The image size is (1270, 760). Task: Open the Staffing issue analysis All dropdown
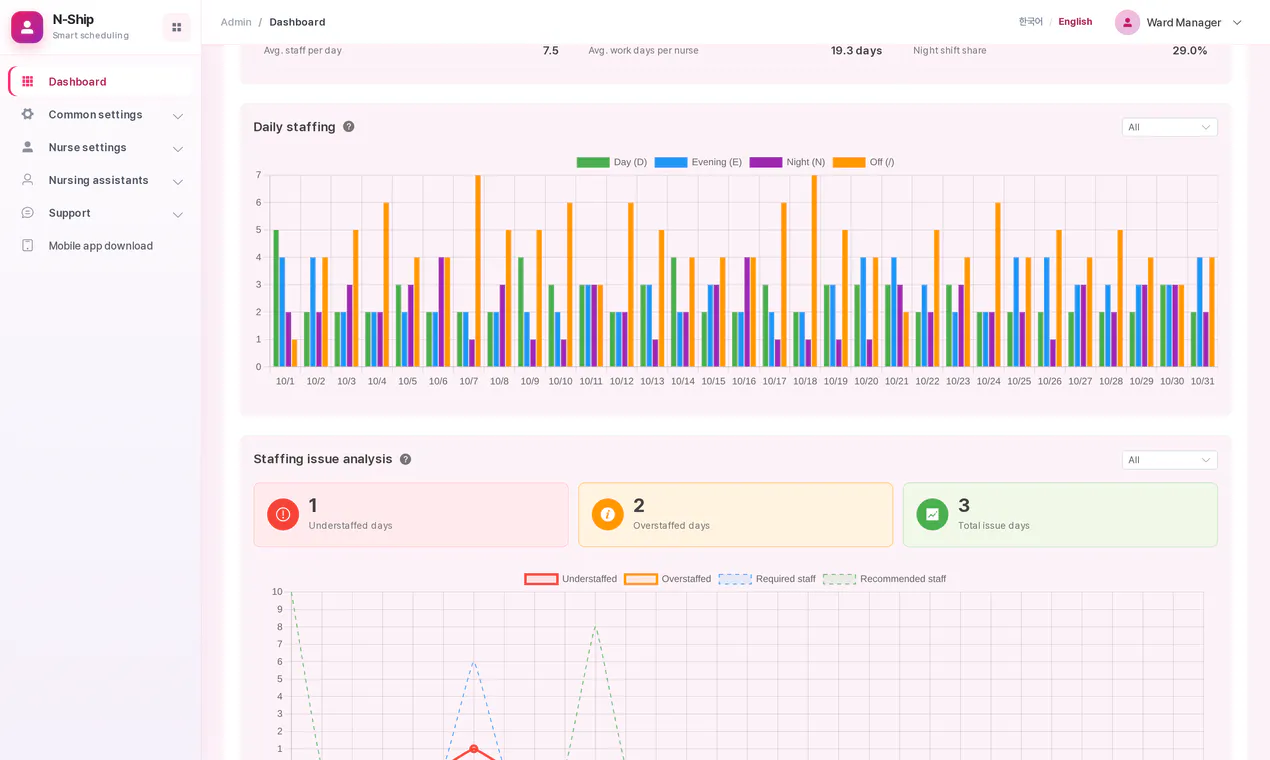[1169, 460]
